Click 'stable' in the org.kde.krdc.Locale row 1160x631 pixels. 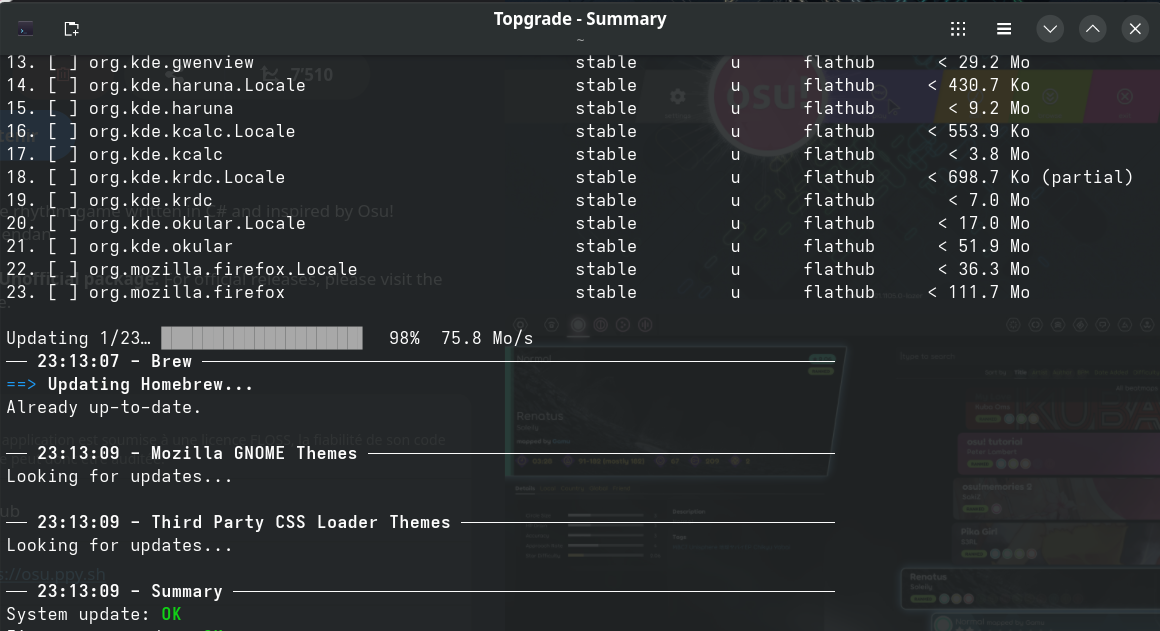[606, 177]
